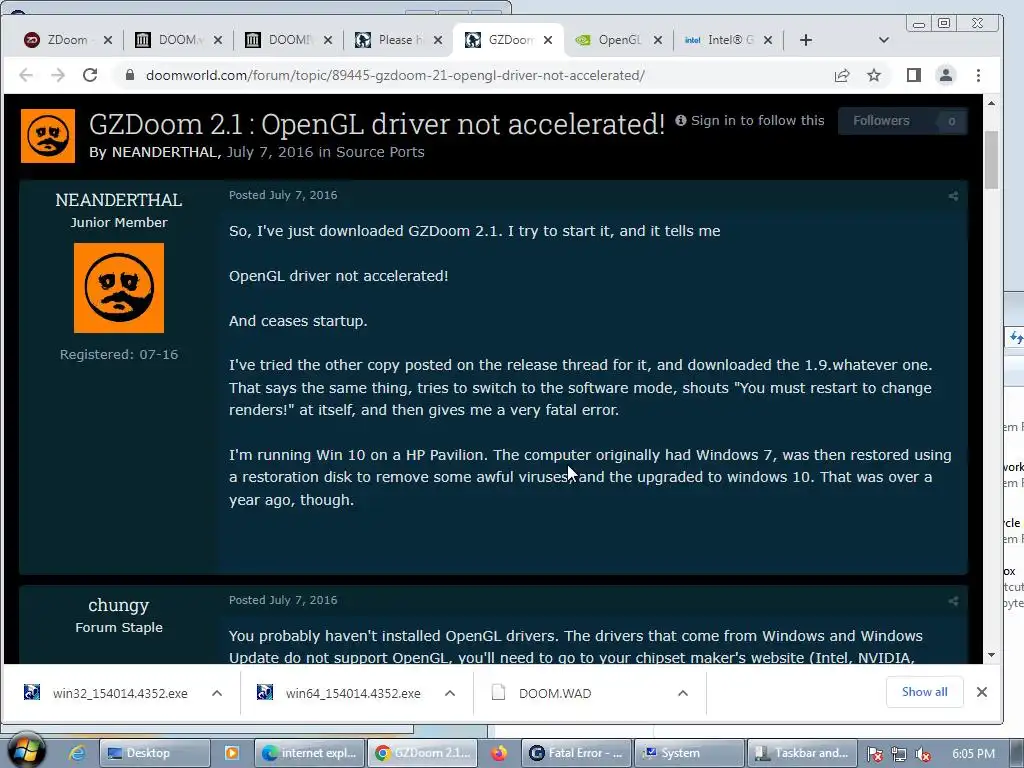The width and height of the screenshot is (1024, 768).
Task: Click NEANDERTHAL avatar beside the topic title
Action: point(48,136)
